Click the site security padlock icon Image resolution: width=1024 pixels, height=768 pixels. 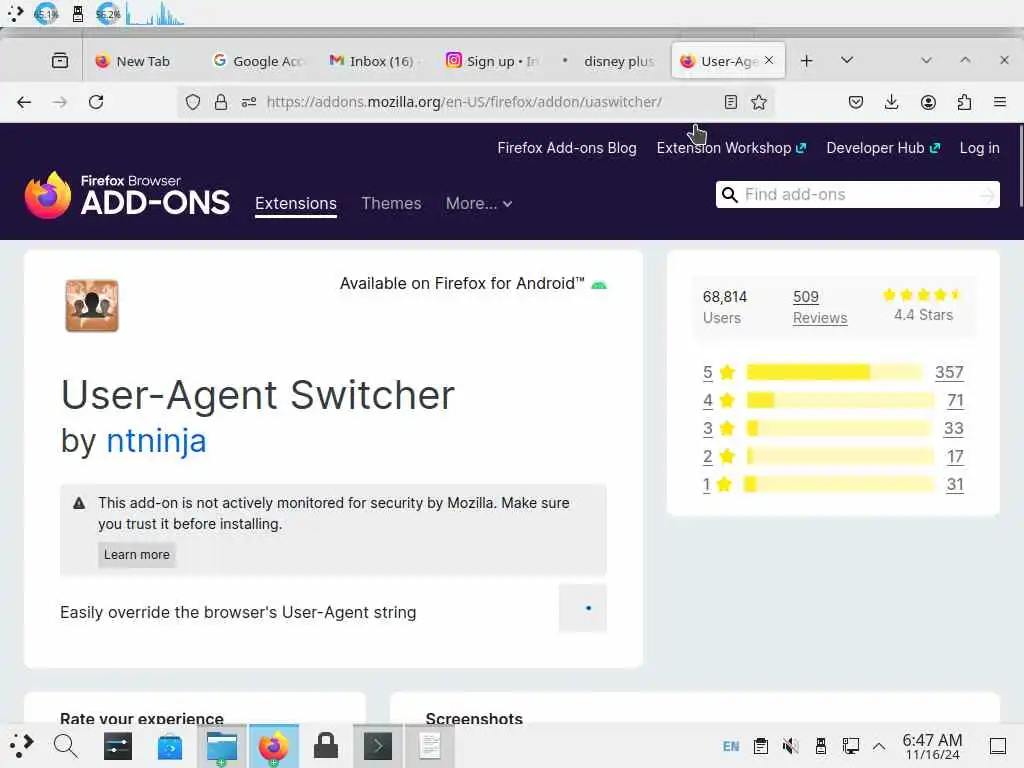tap(221, 102)
